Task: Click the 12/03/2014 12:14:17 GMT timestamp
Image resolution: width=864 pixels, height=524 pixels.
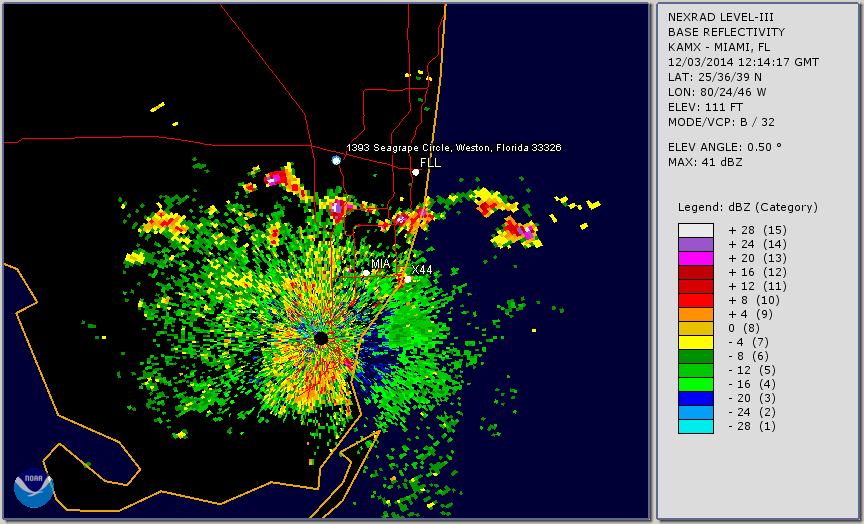Action: (x=743, y=62)
